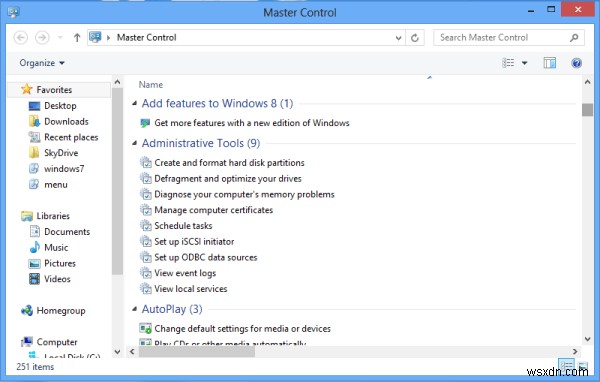Click the AutoPlay (3) group heading
Image resolution: width=600 pixels, height=382 pixels.
coord(172,309)
